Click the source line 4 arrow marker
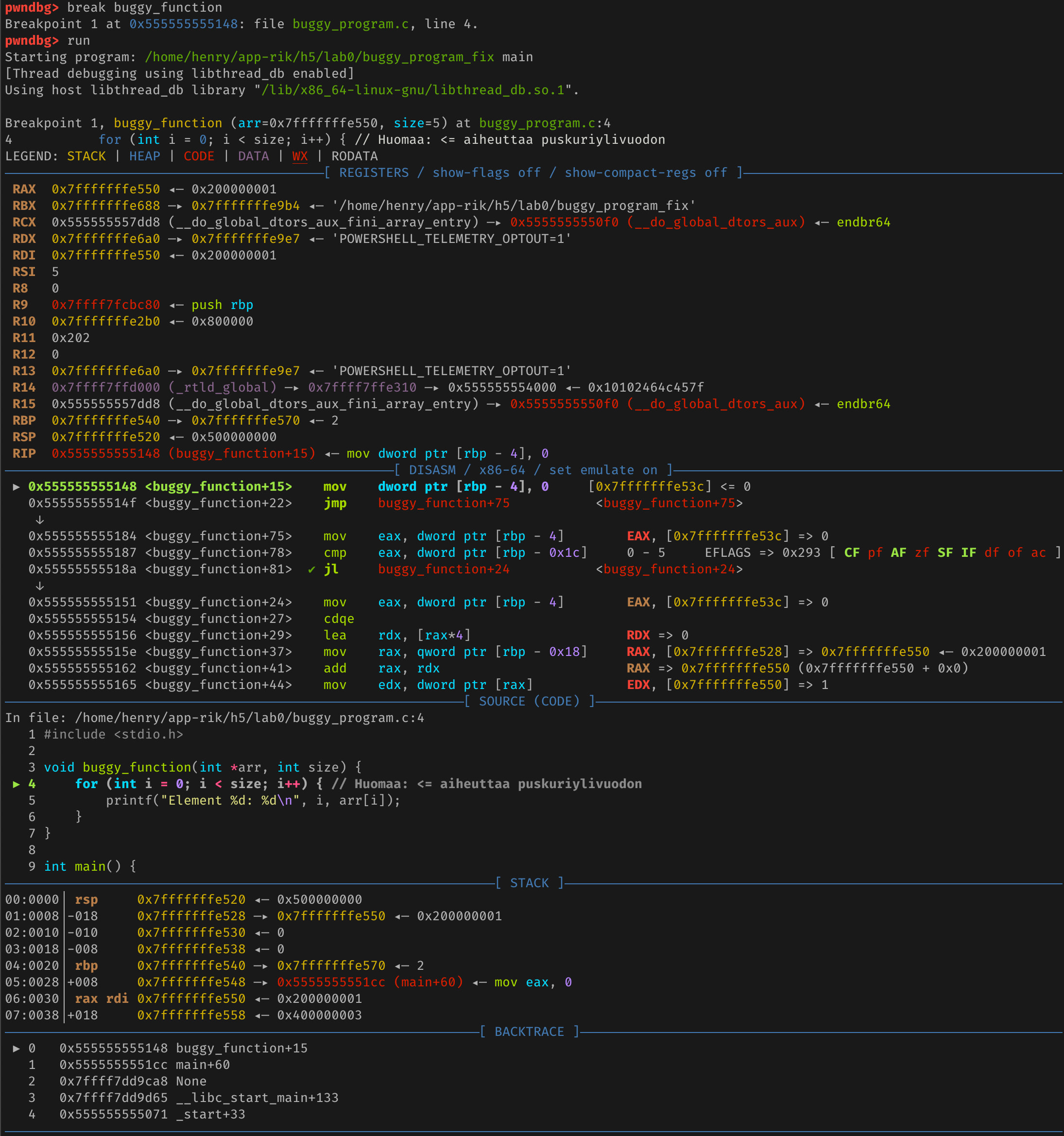 (17, 784)
